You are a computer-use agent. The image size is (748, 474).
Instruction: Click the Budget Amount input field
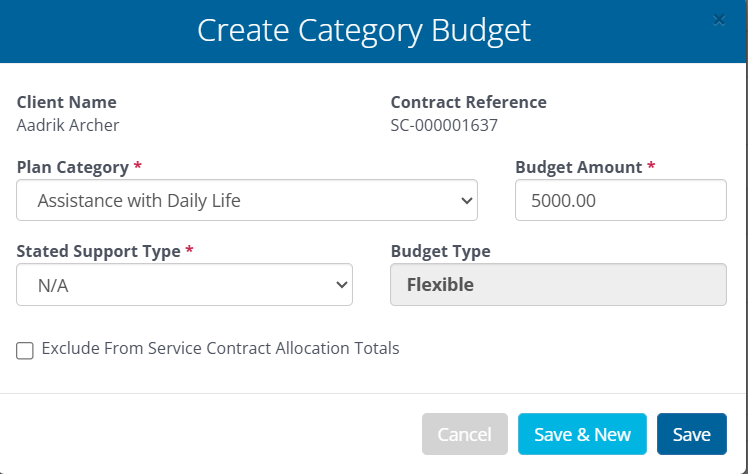coord(620,200)
